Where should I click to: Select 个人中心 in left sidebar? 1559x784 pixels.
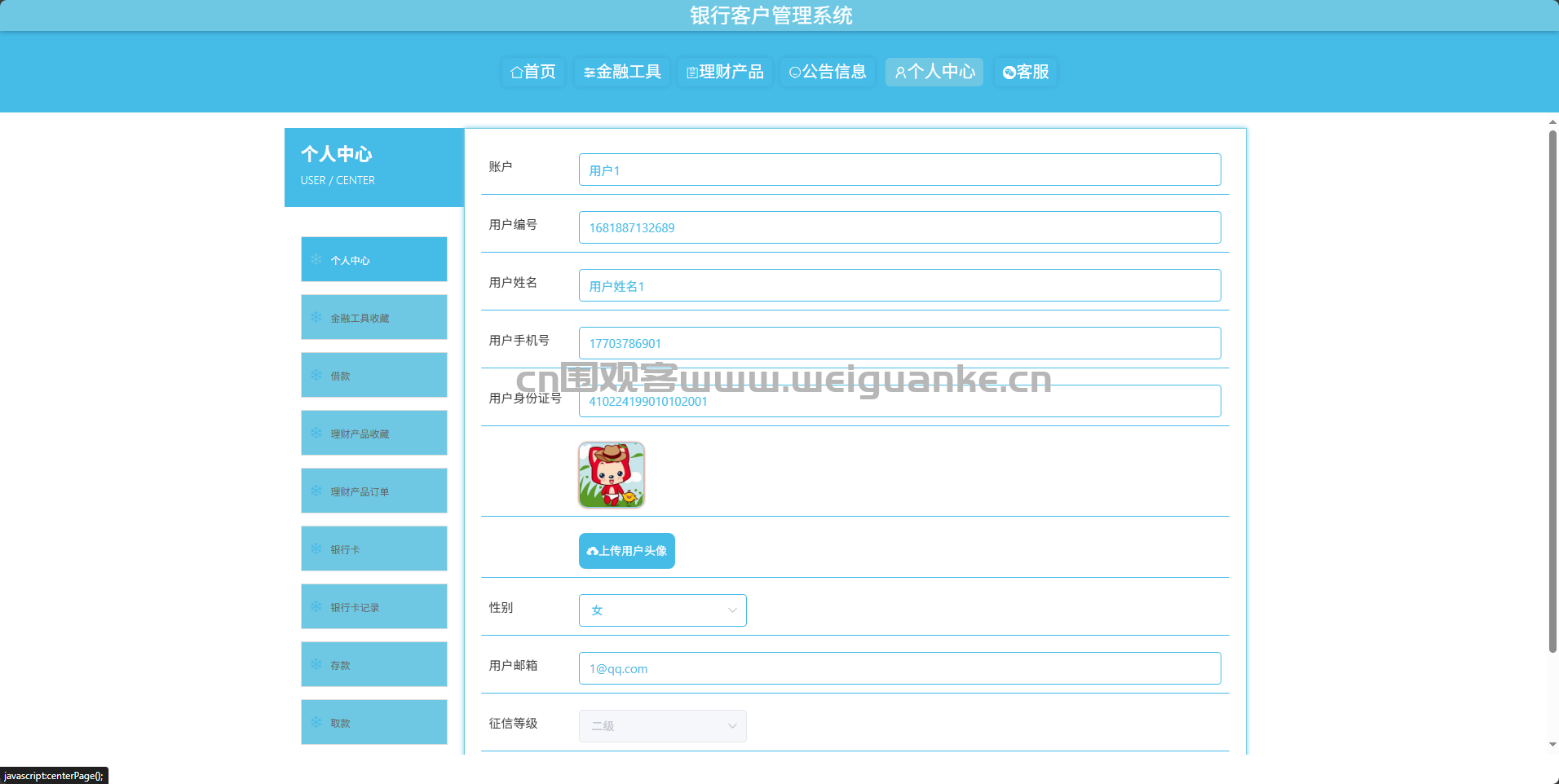coord(374,259)
